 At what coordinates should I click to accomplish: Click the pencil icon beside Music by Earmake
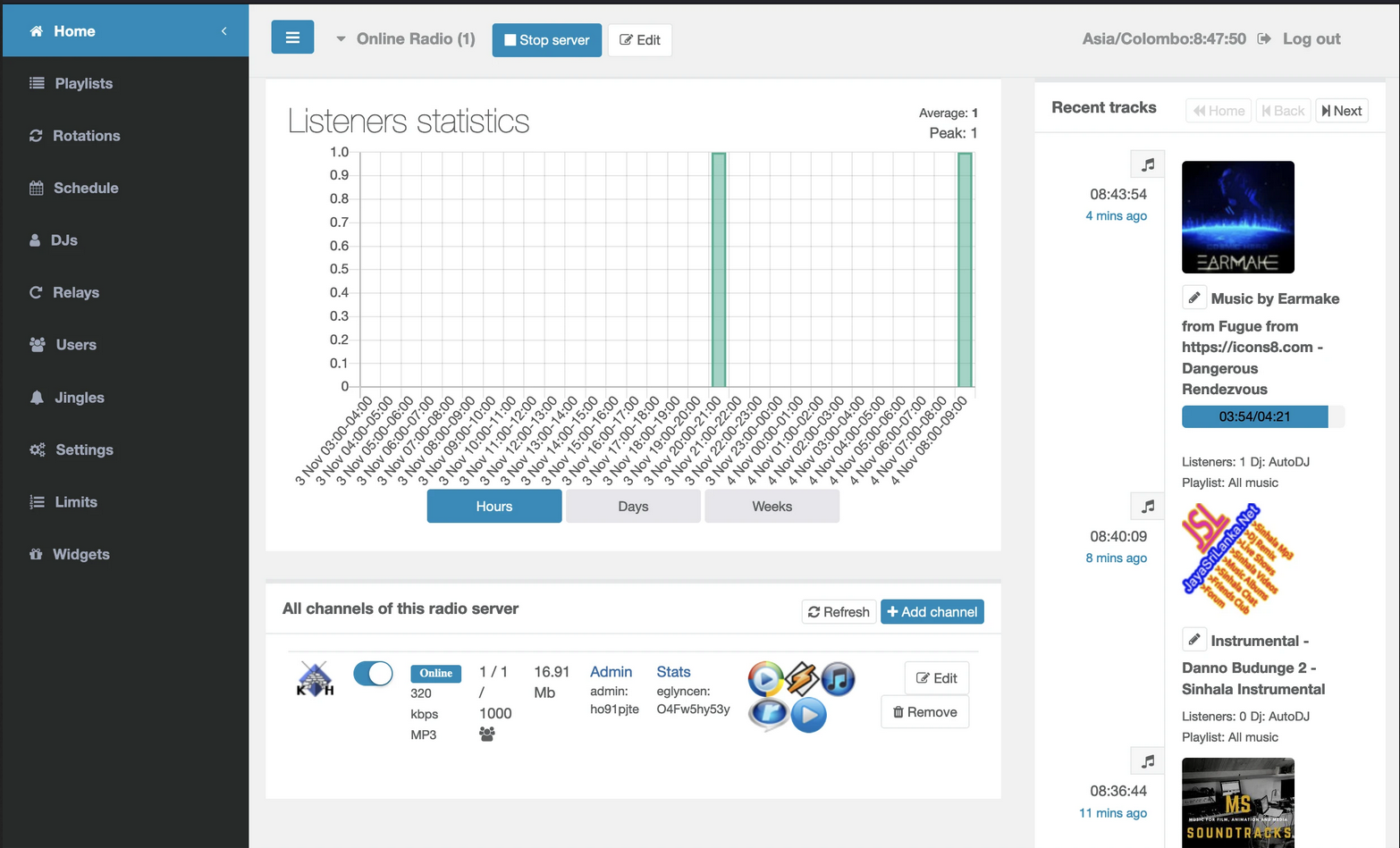1193,298
